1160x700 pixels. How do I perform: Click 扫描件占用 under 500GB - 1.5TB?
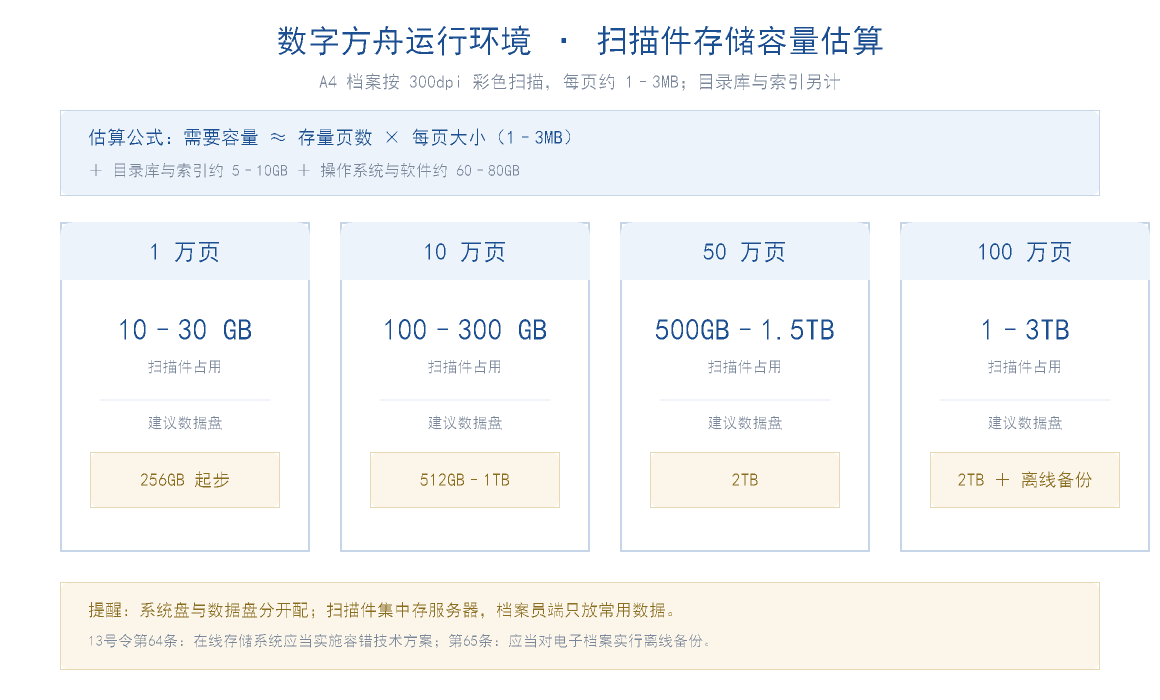pos(745,367)
